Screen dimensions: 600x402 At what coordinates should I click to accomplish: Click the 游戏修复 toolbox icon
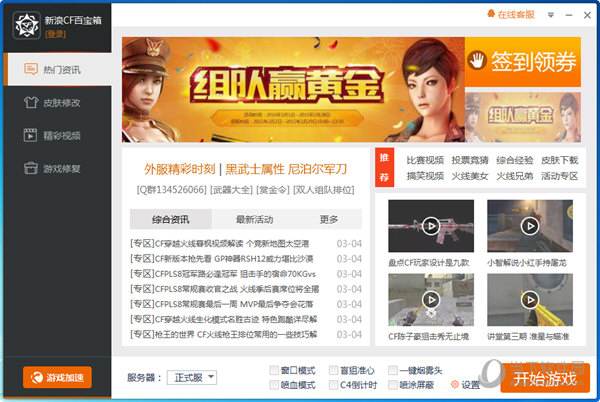[31, 168]
